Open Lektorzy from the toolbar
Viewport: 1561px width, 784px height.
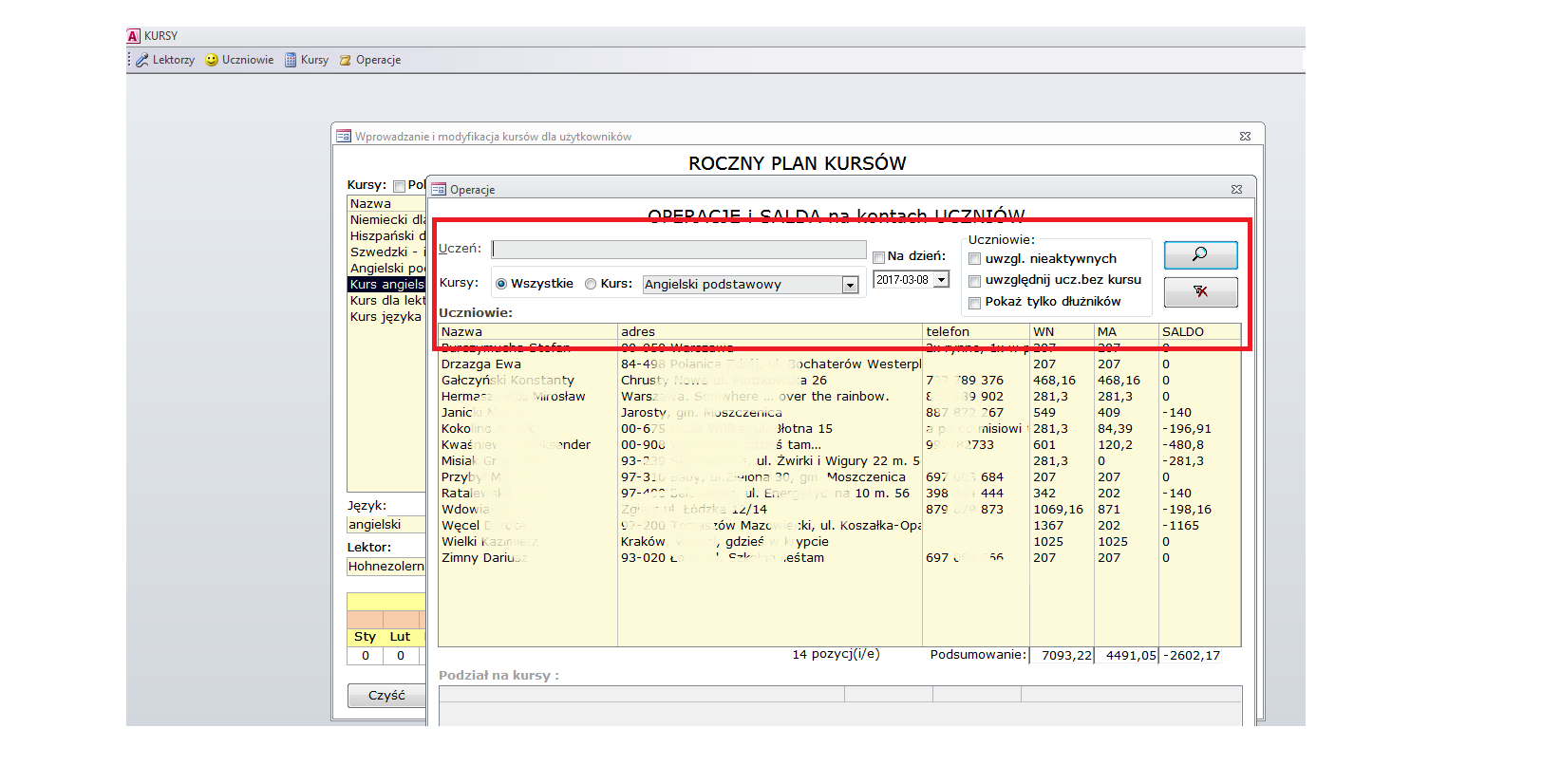pyautogui.click(x=165, y=60)
